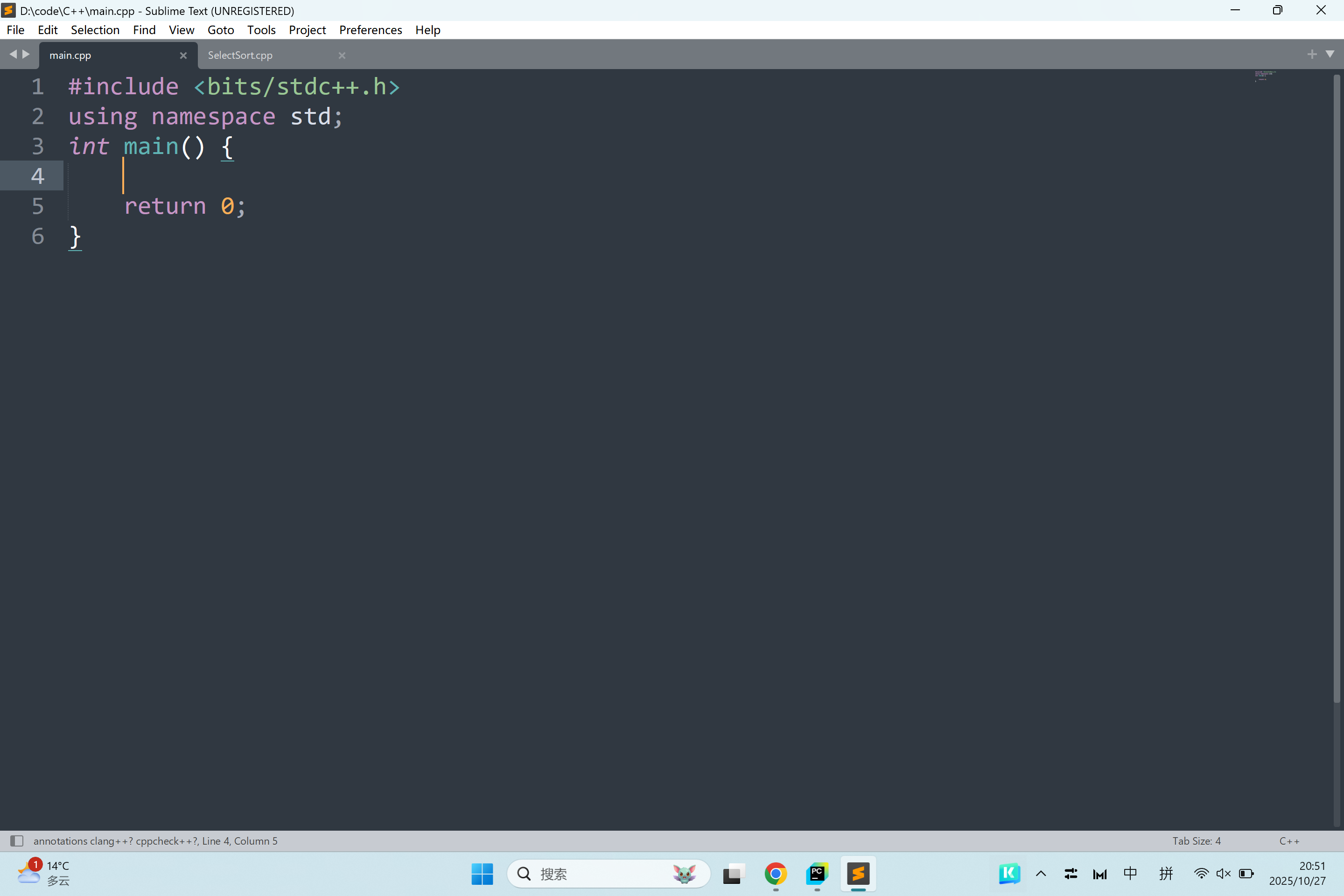Open Tab Size selector in status bar
The image size is (1344, 896).
tap(1196, 840)
